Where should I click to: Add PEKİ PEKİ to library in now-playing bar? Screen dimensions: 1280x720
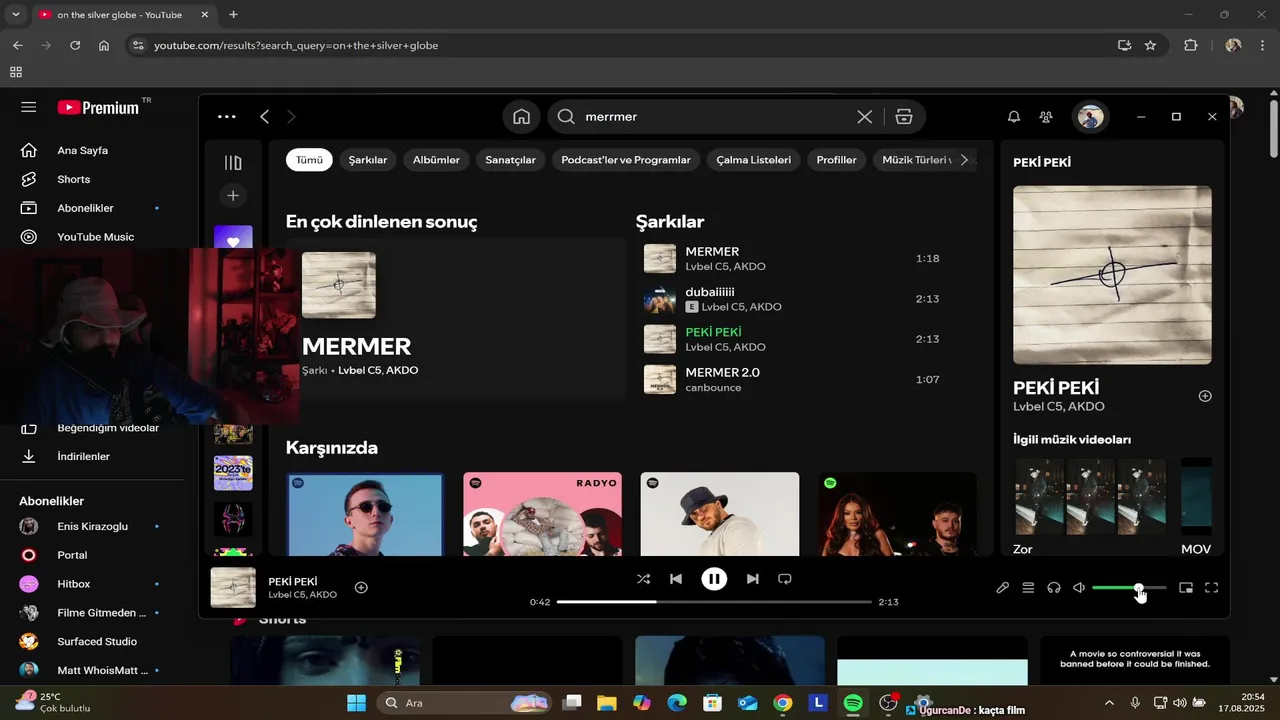361,588
